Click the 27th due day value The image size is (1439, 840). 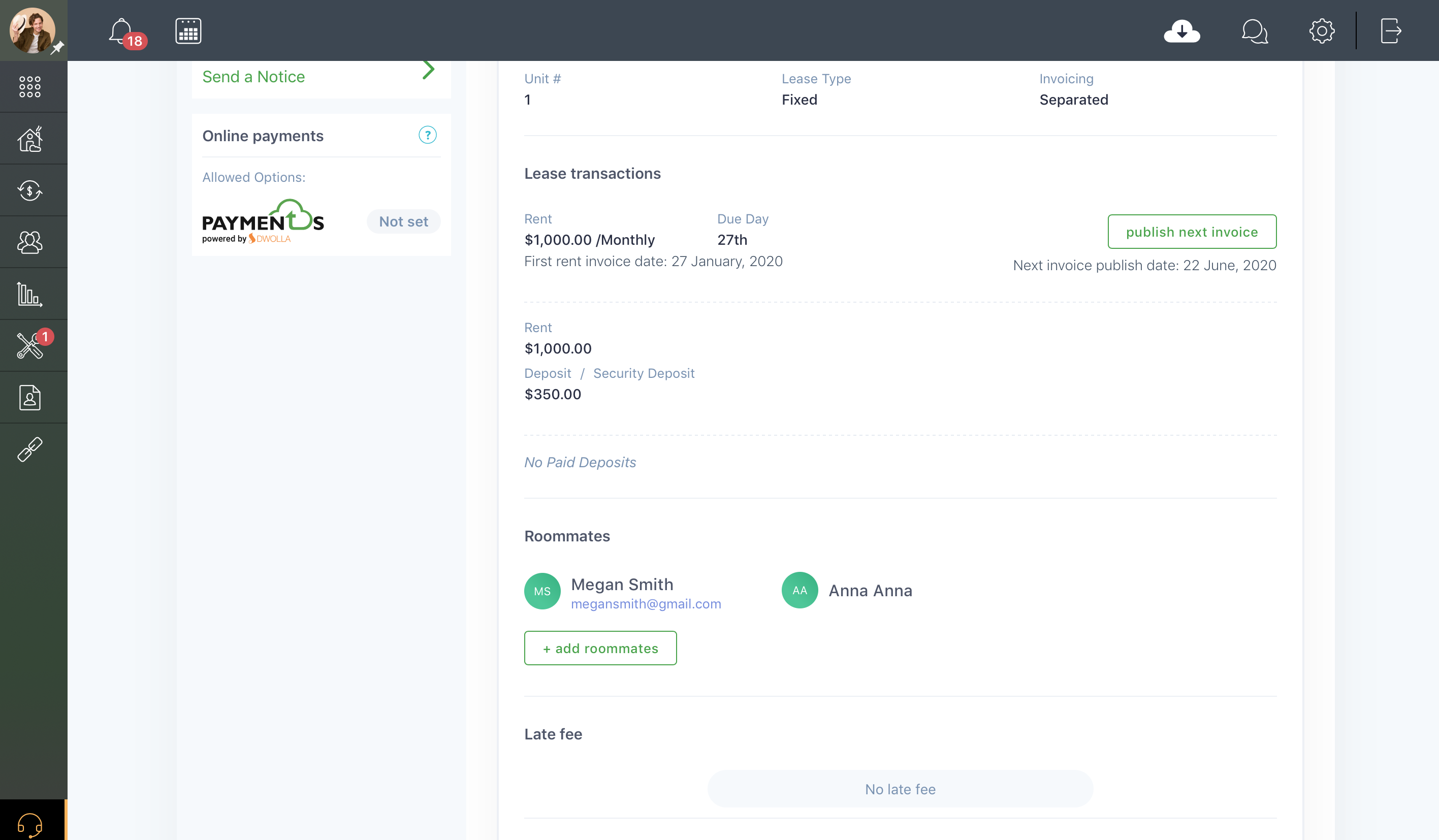tap(732, 240)
